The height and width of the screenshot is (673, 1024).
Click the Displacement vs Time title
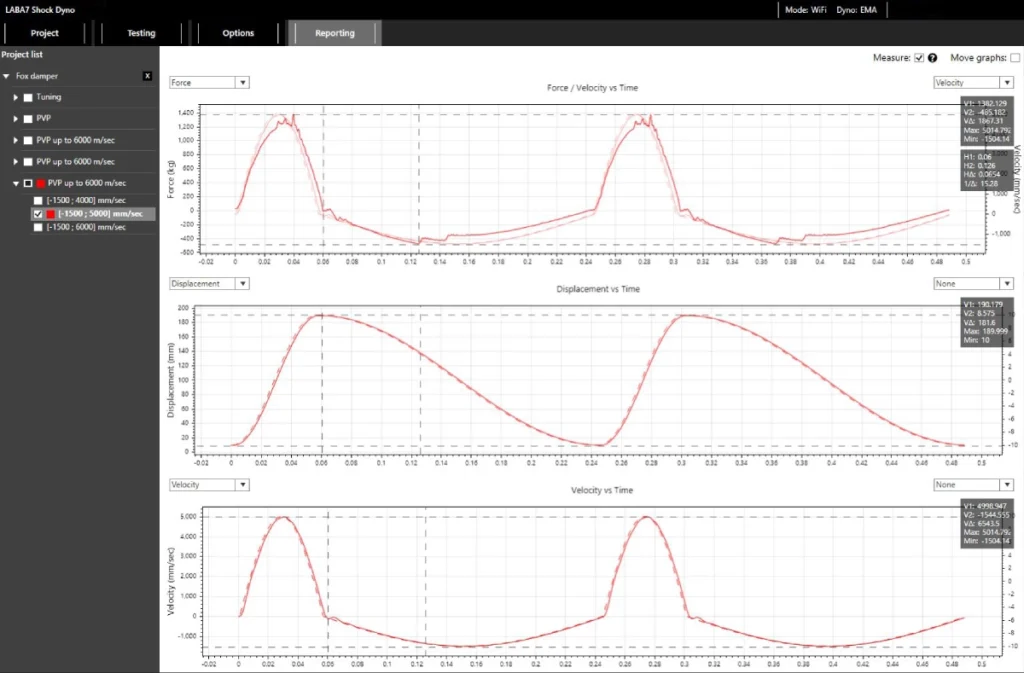[598, 289]
